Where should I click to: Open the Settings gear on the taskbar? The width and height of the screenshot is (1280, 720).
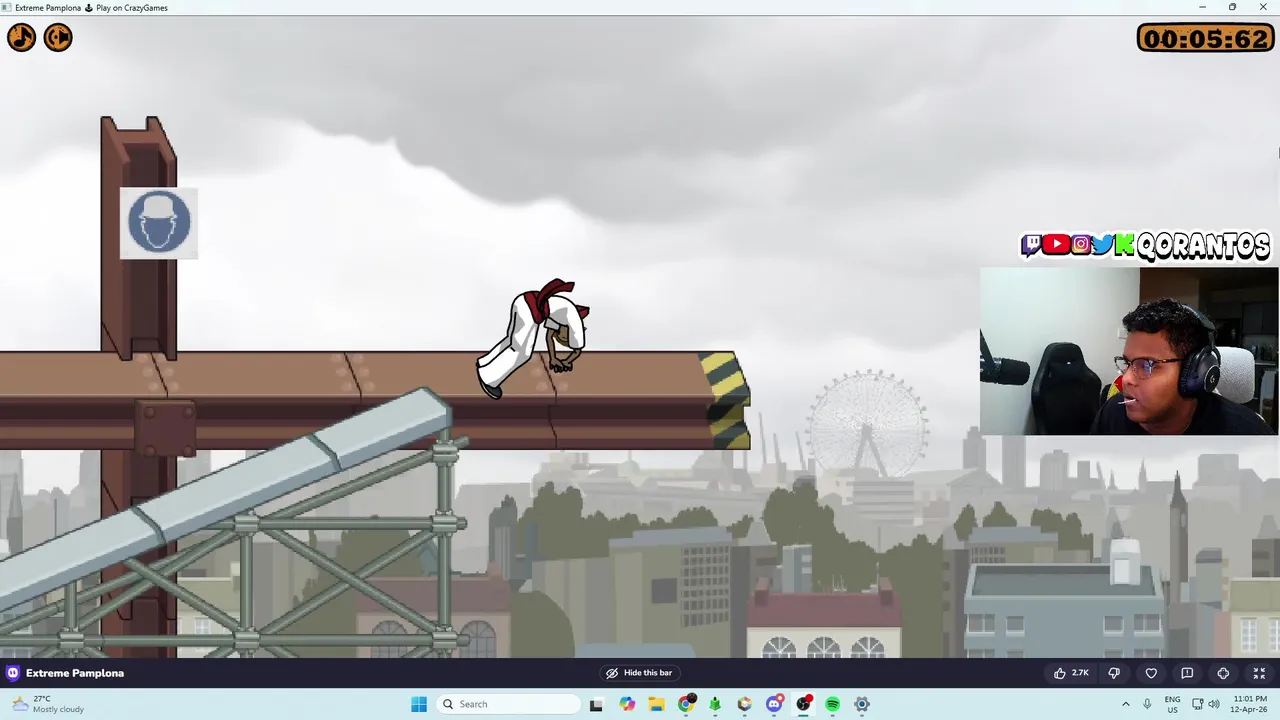(x=862, y=704)
